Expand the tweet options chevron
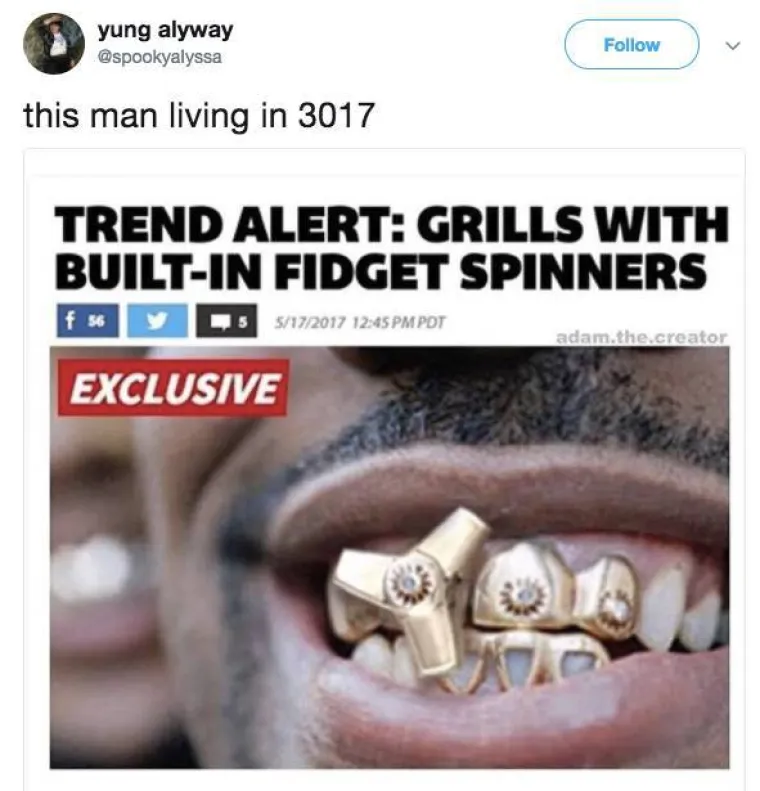 (733, 45)
